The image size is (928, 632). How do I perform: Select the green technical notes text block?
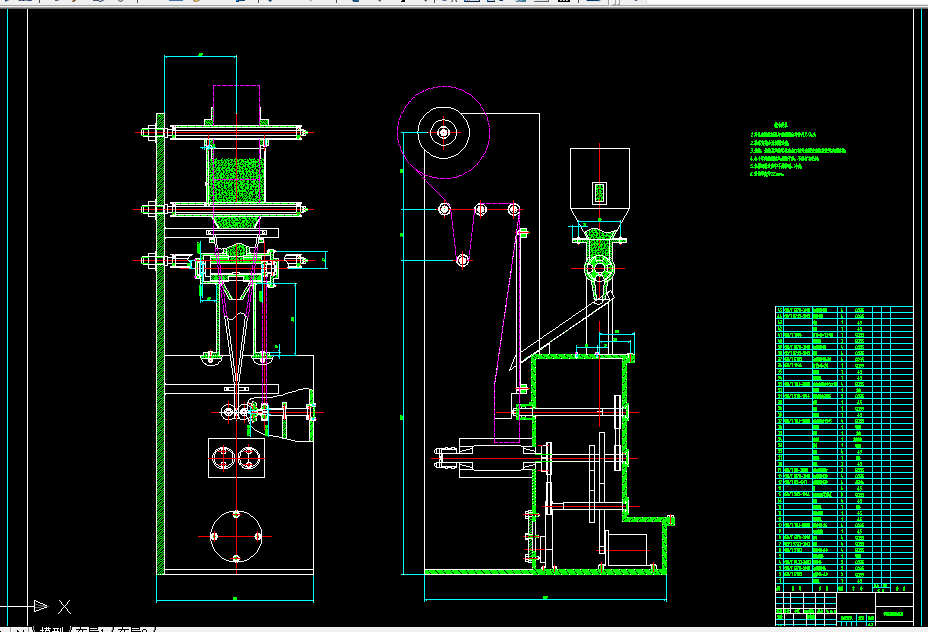(797, 150)
